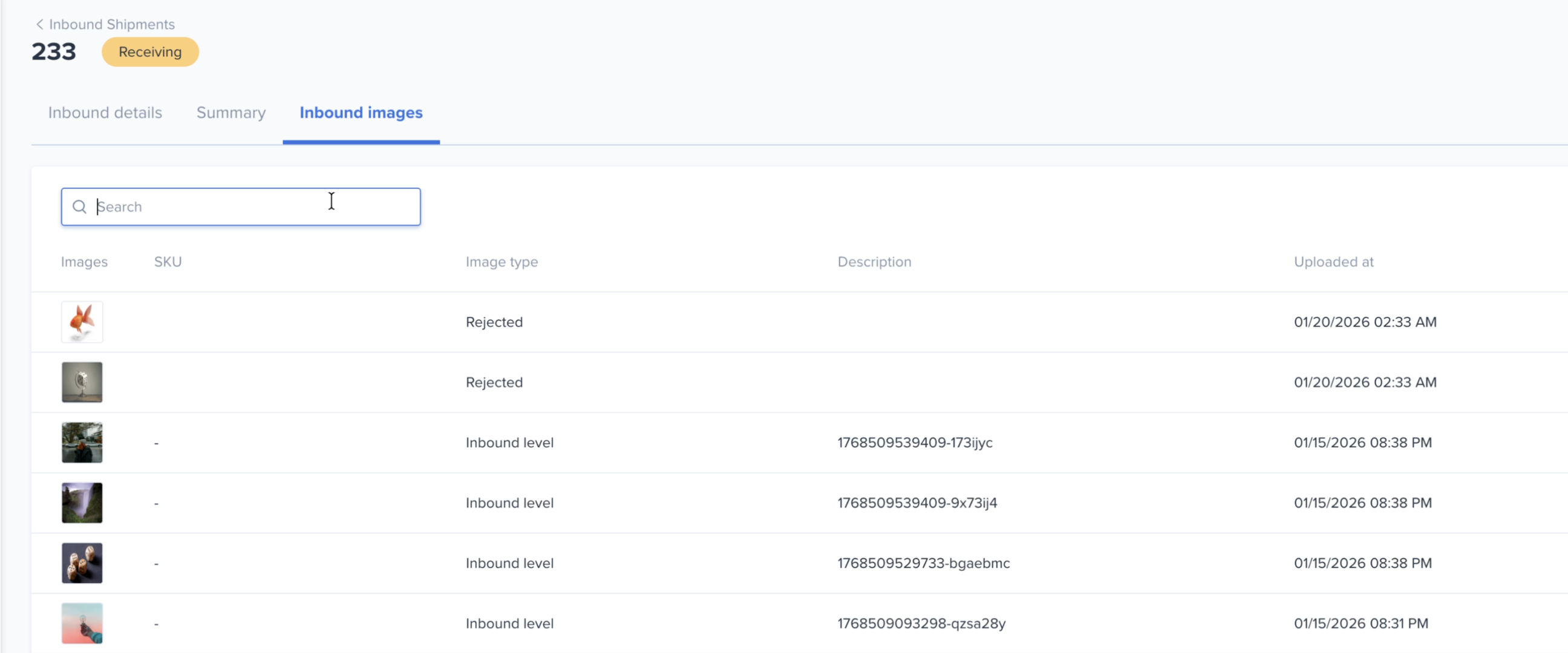Open the goldfish image thumbnail
This screenshot has height=653, width=1568.
click(x=82, y=322)
